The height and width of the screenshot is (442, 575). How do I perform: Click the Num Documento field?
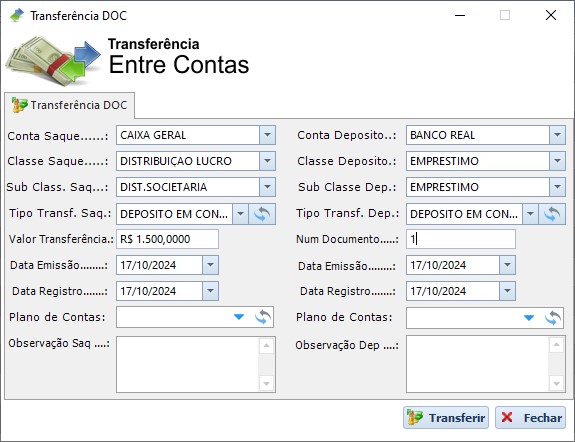[x=461, y=239]
